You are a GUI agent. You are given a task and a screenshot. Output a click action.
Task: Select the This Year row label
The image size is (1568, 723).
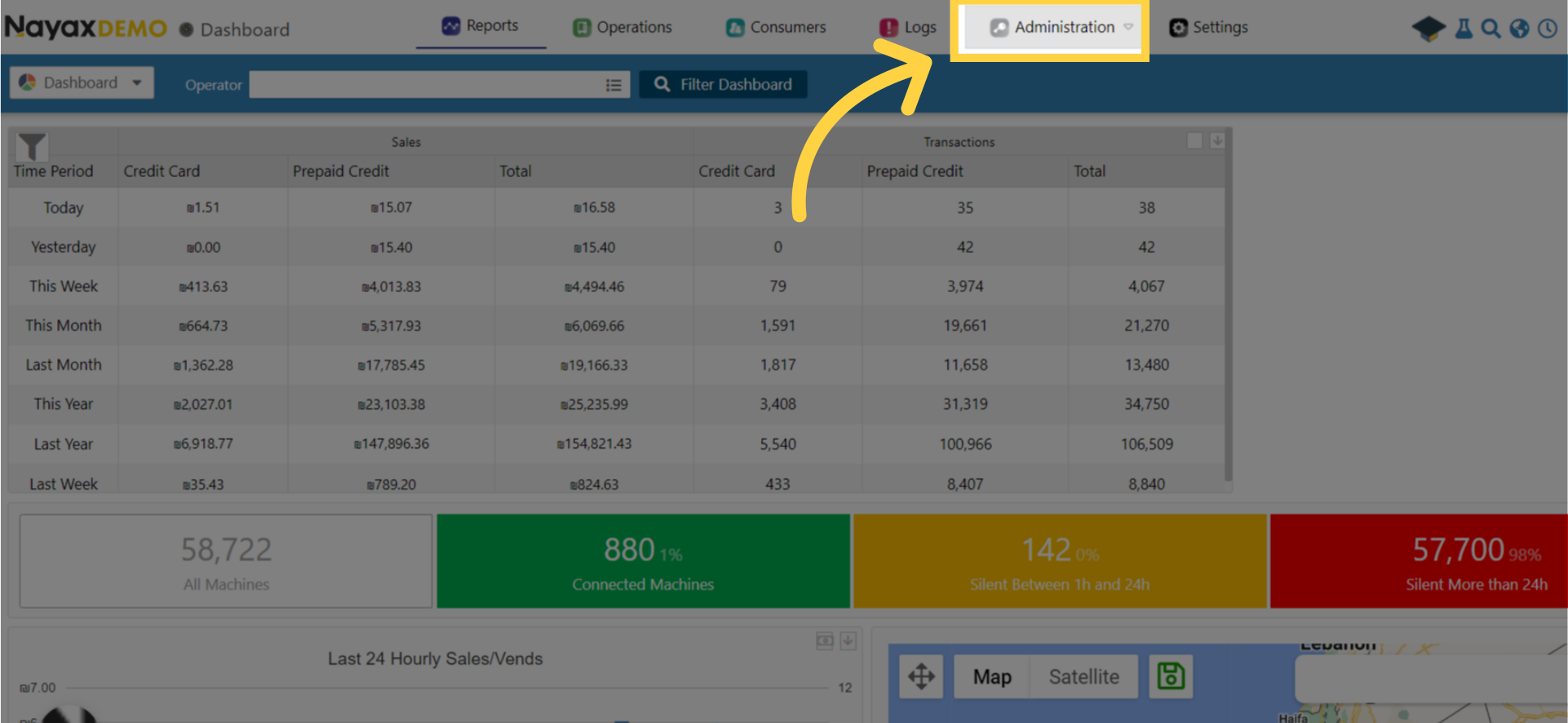coord(64,404)
